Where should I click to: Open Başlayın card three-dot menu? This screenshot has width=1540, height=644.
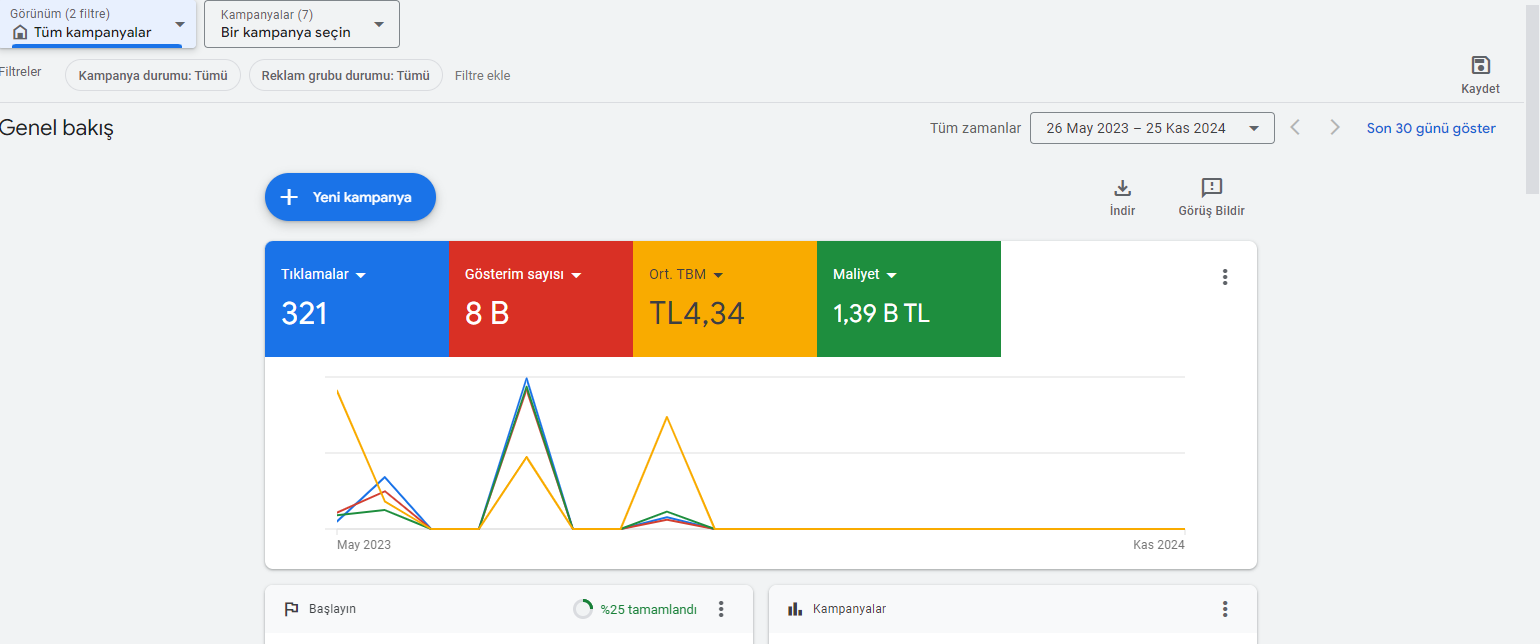[x=721, y=609]
